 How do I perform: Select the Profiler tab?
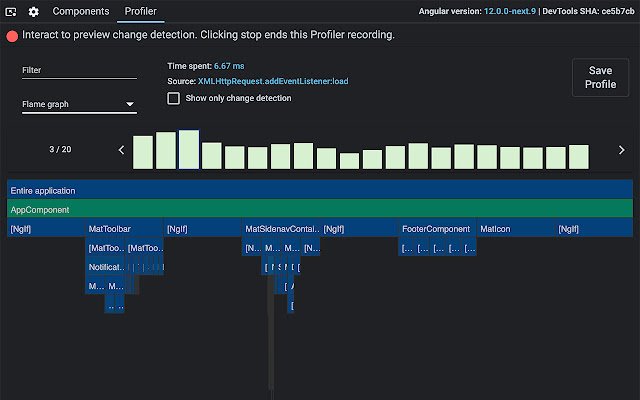pos(141,12)
